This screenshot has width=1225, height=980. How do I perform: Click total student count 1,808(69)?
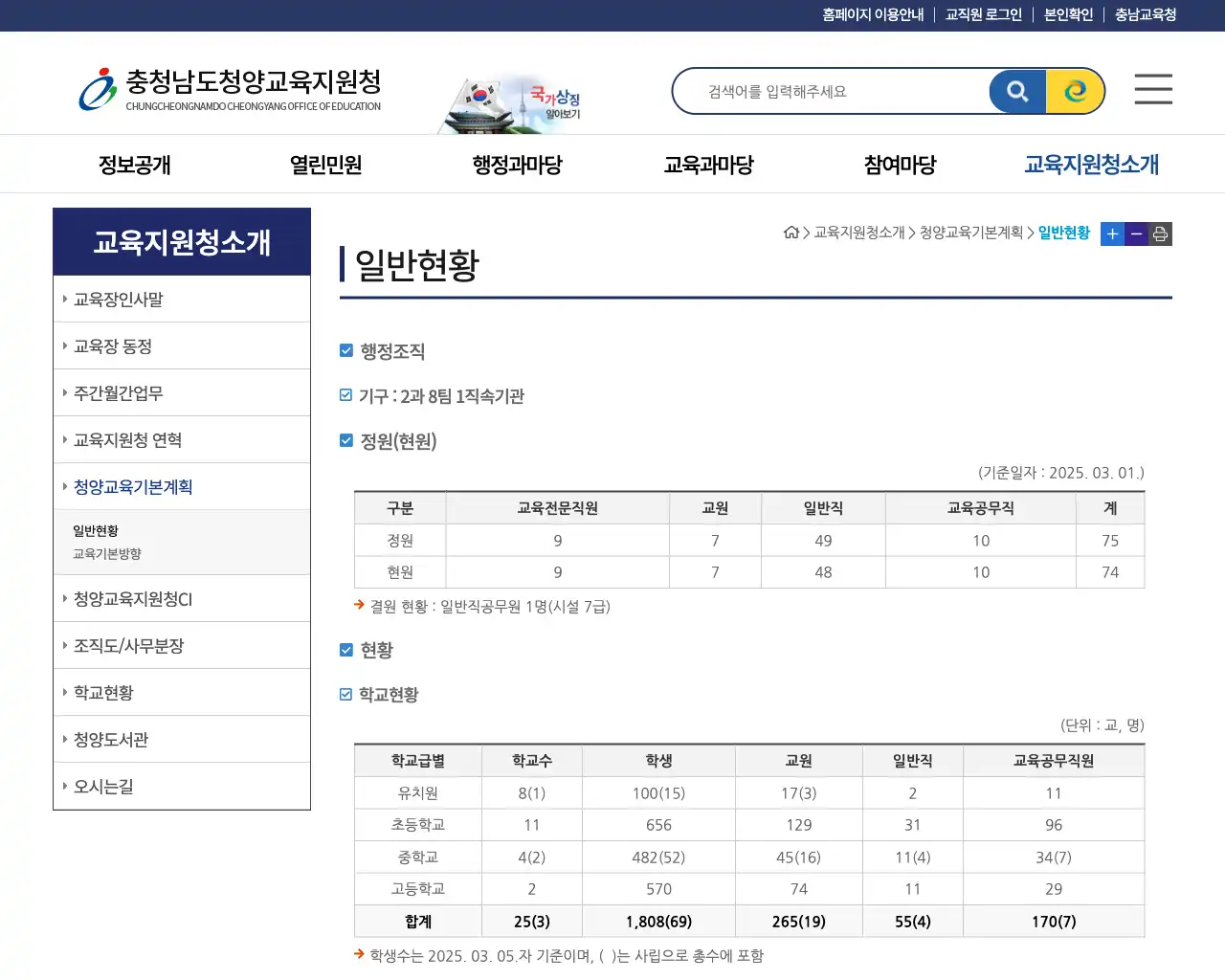pos(658,922)
